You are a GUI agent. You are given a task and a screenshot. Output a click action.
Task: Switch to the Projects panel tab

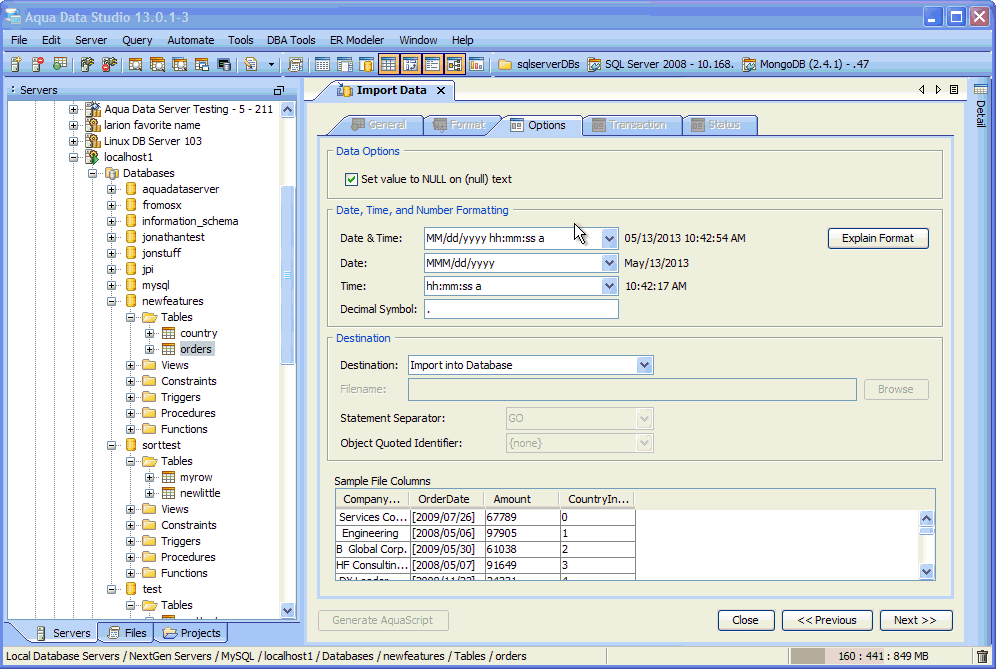tap(192, 633)
